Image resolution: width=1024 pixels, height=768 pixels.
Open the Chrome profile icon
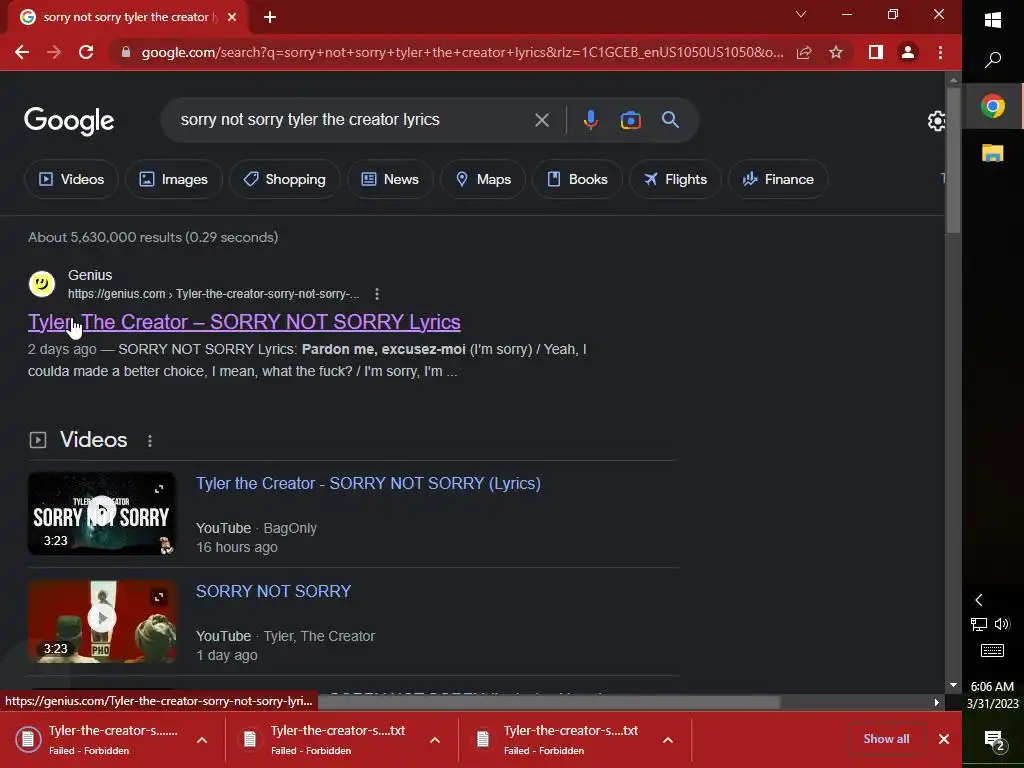point(908,52)
